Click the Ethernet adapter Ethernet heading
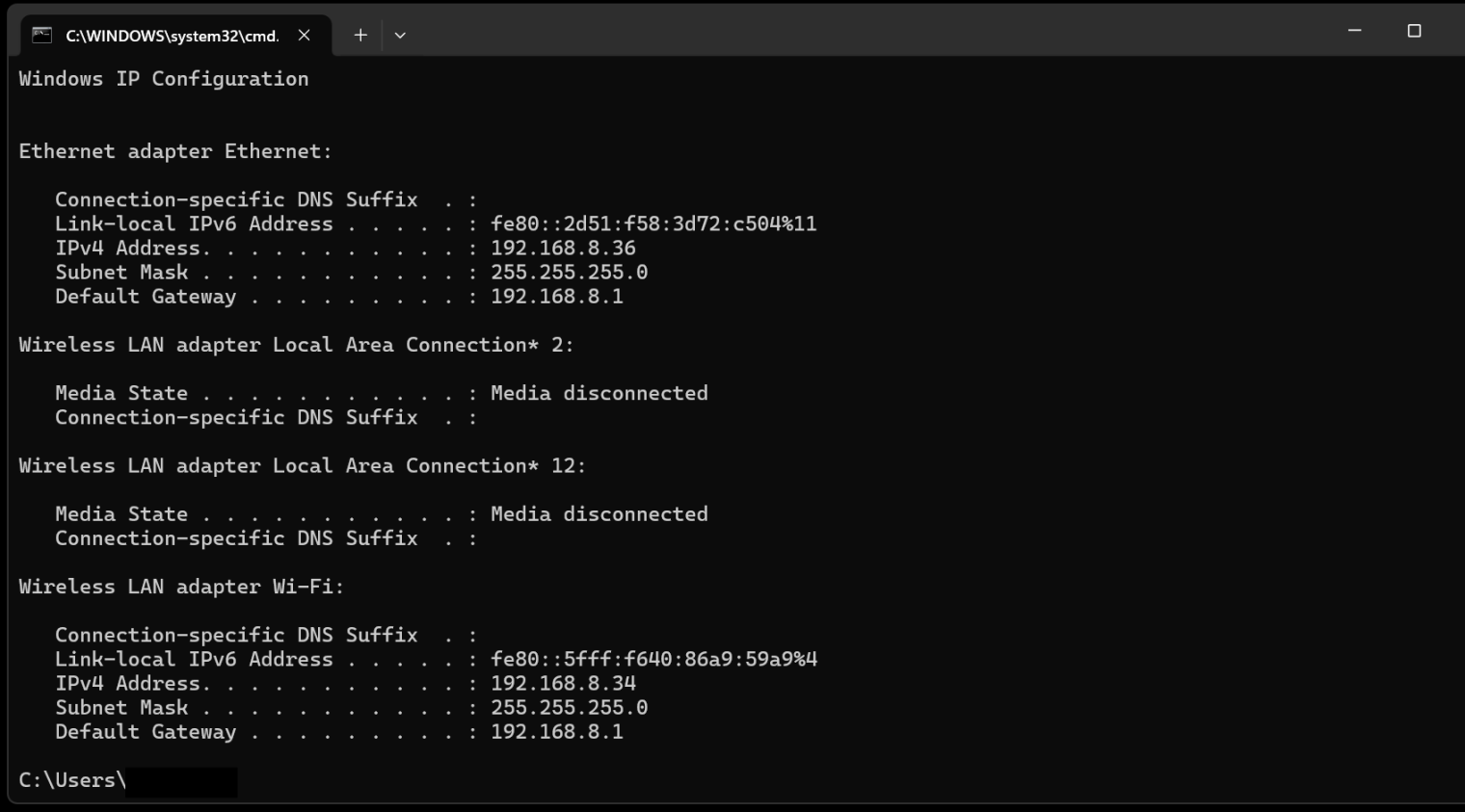 [x=174, y=151]
